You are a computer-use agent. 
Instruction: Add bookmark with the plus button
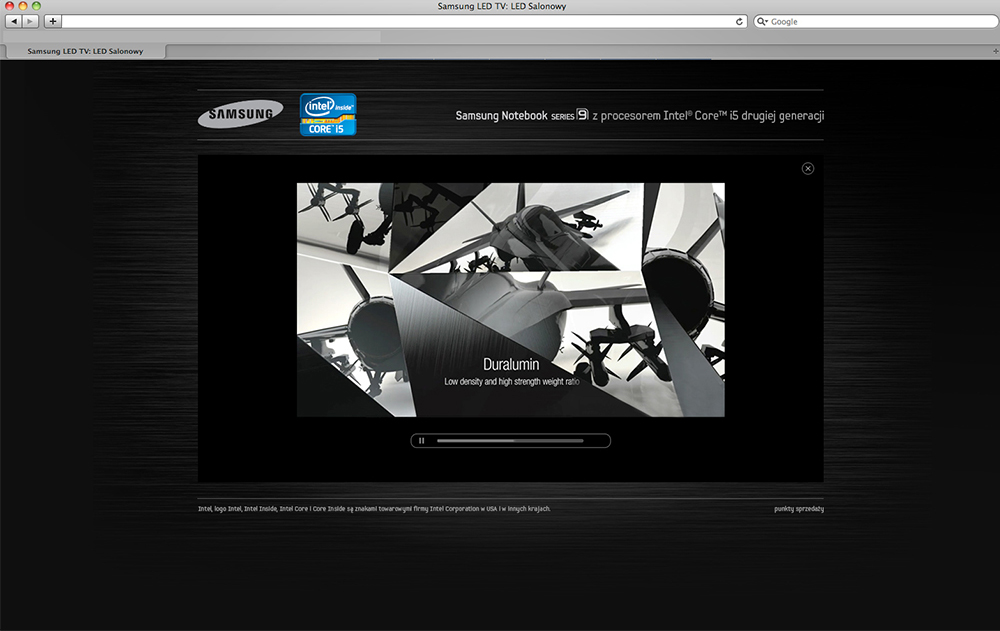(52, 21)
